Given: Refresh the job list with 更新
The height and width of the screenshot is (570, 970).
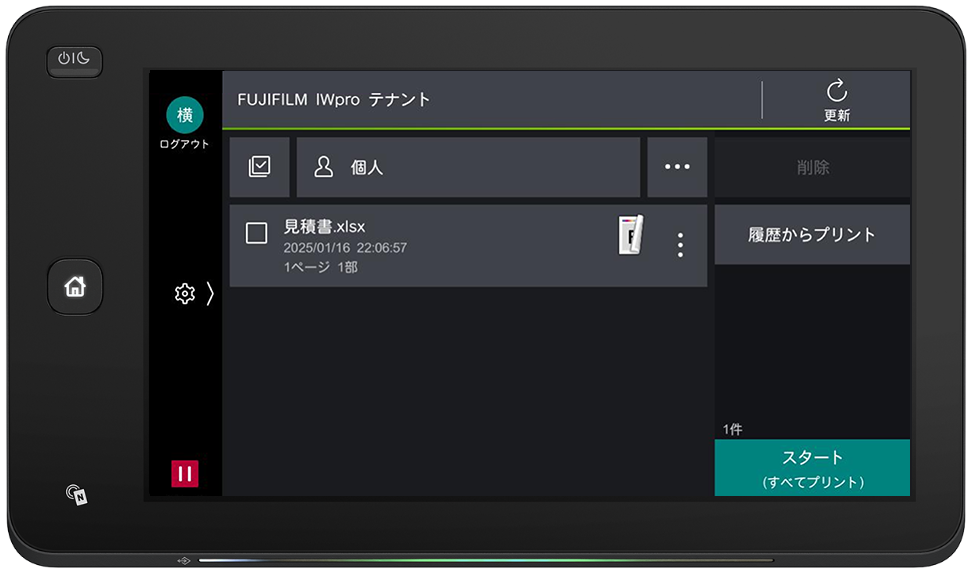Looking at the screenshot, I should click(836, 100).
